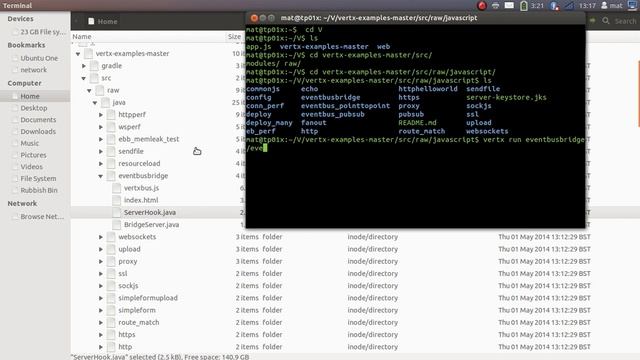Click the simpleformupload folder icon
Image resolution: width=640 pixels, height=360 pixels.
point(111,298)
